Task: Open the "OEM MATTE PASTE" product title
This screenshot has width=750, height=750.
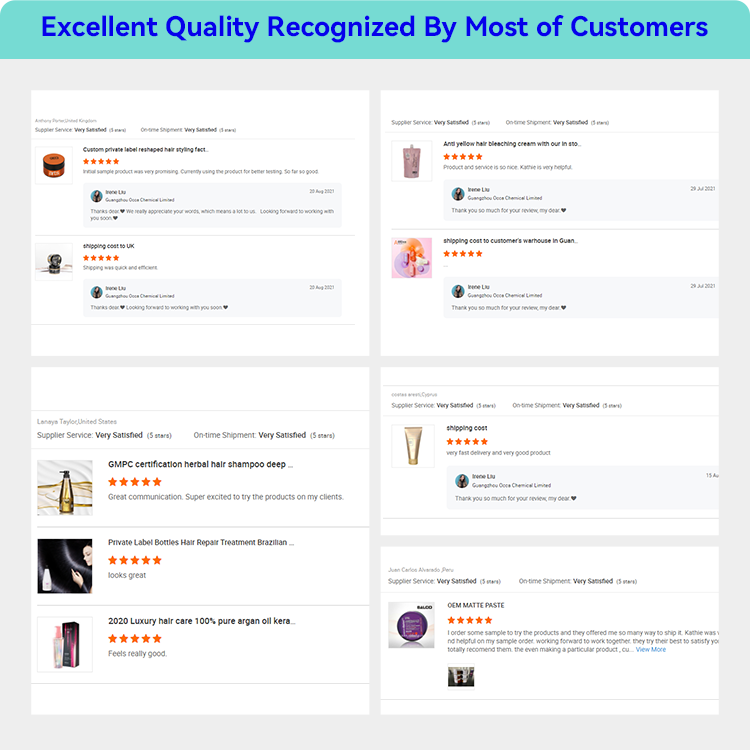Action: [x=476, y=605]
